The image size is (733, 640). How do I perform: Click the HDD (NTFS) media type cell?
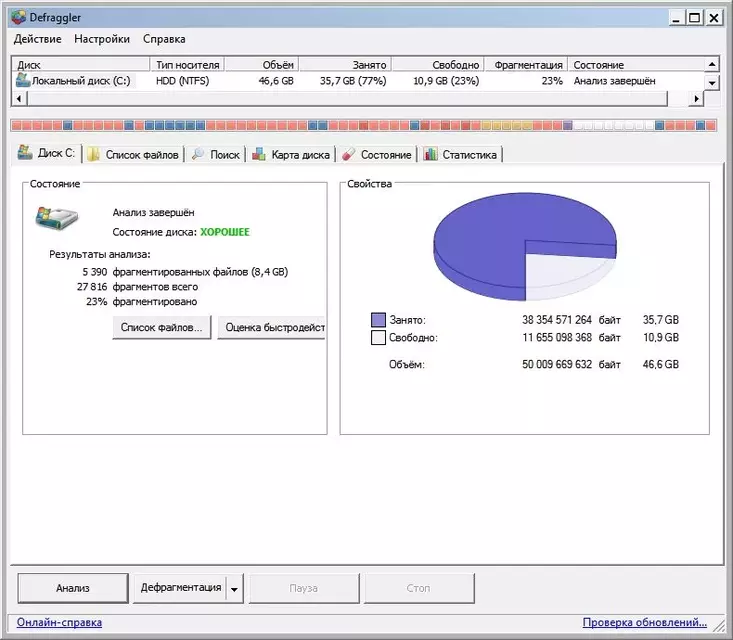pyautogui.click(x=182, y=81)
